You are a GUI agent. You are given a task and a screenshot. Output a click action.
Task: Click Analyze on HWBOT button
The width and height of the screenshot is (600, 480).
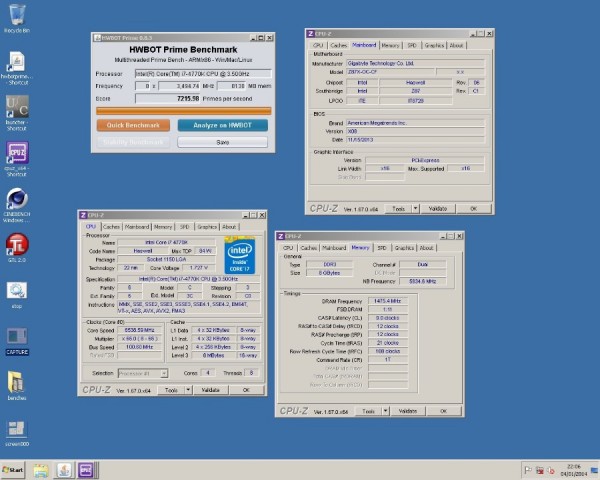tap(222, 125)
